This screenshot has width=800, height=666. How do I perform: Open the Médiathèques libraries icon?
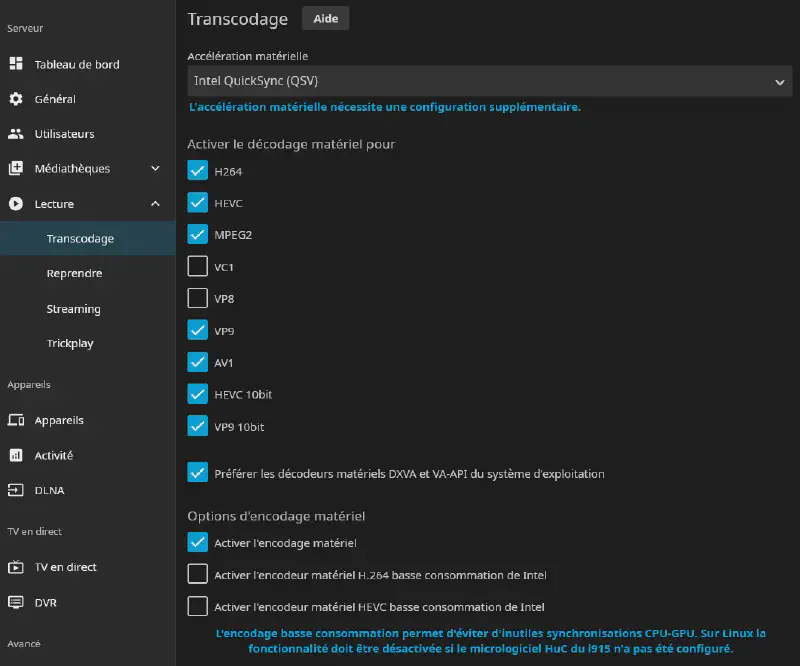pos(15,168)
